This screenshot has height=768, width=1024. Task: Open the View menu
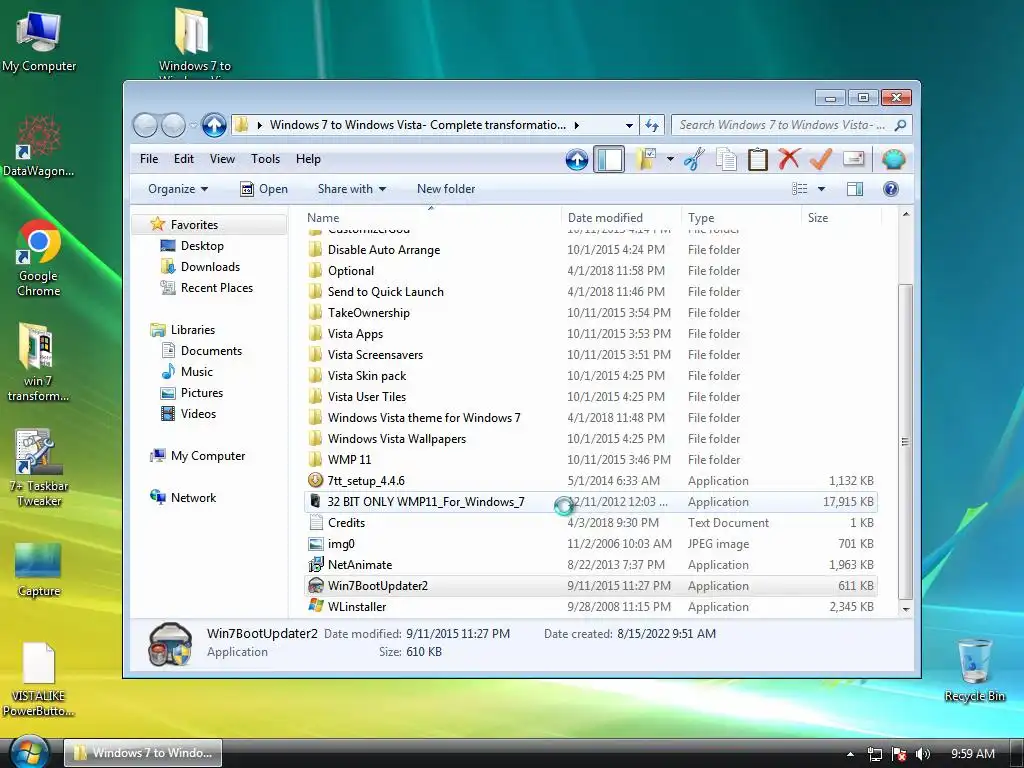[x=222, y=159]
